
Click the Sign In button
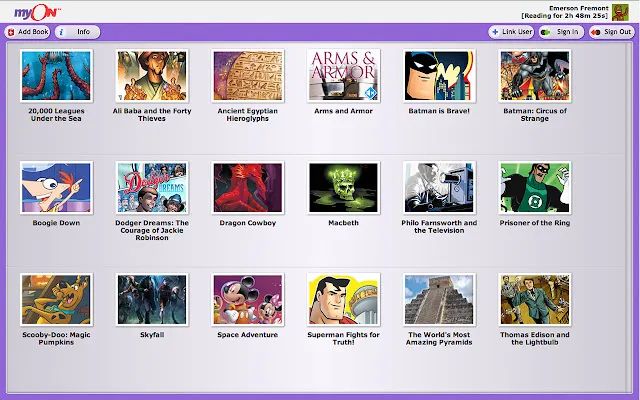[561, 32]
